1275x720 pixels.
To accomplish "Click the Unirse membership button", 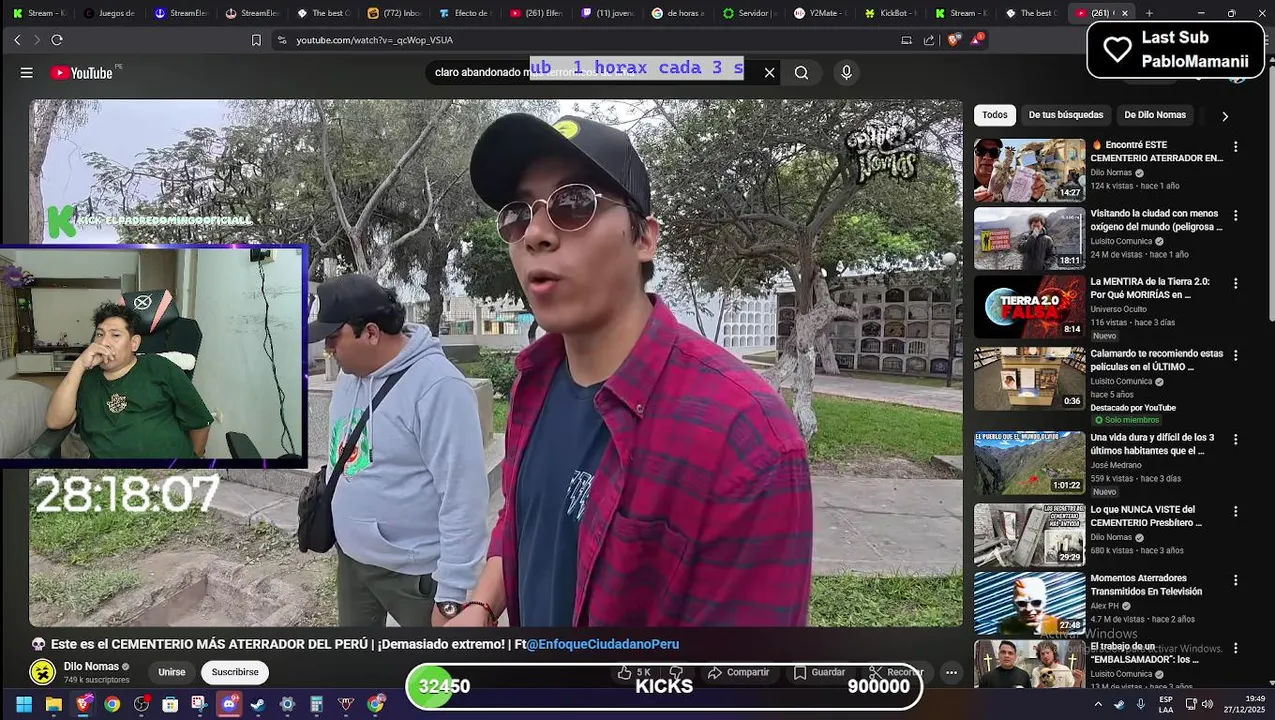I will 172,672.
